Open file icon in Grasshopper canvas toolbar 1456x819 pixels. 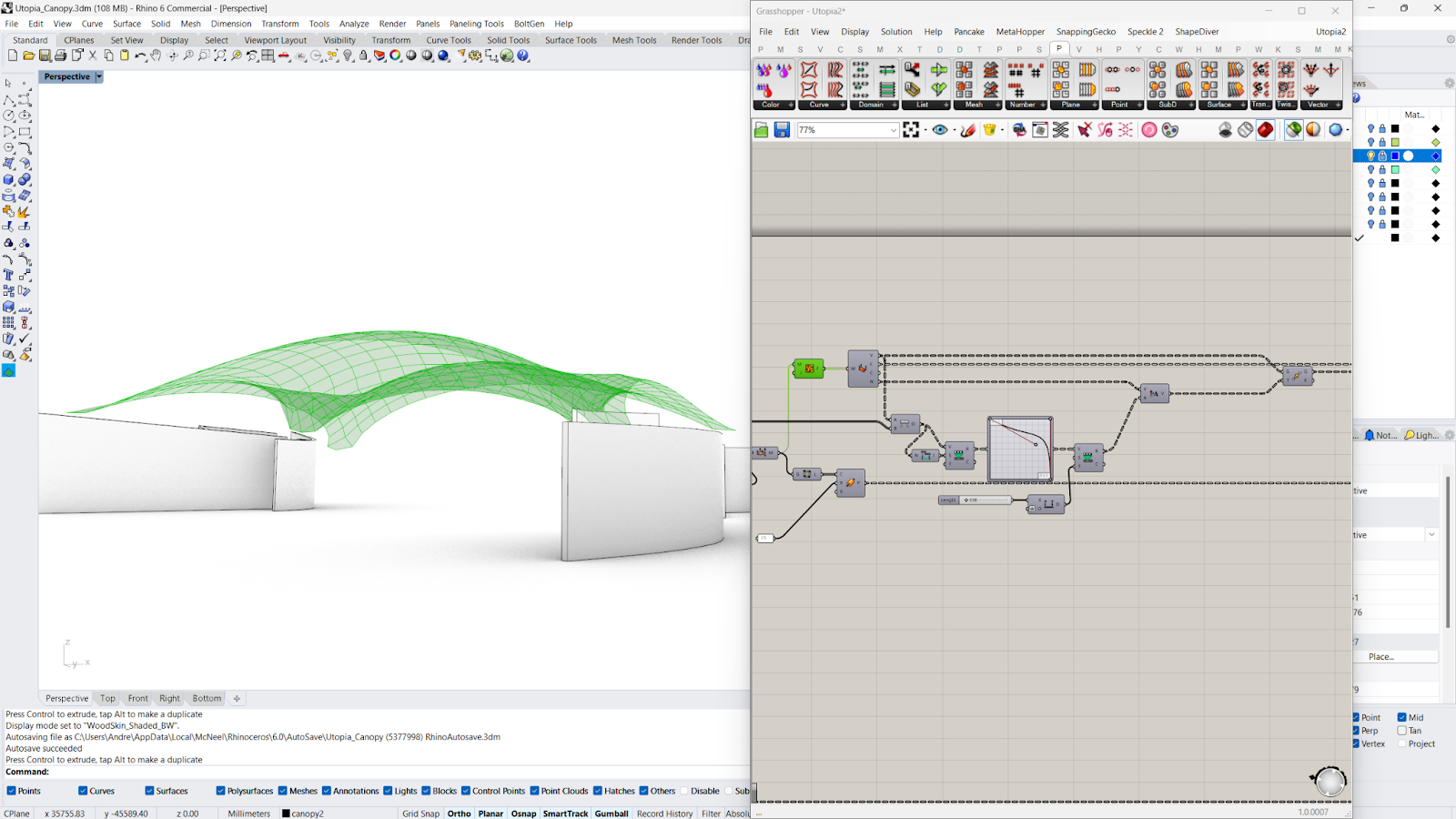pyautogui.click(x=762, y=130)
